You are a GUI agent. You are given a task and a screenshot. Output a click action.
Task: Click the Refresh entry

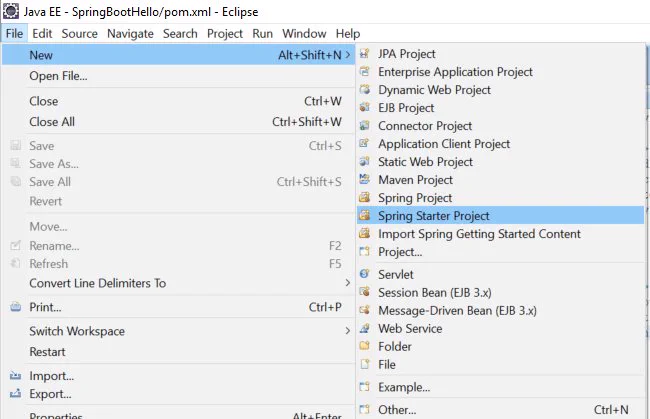coord(178,264)
